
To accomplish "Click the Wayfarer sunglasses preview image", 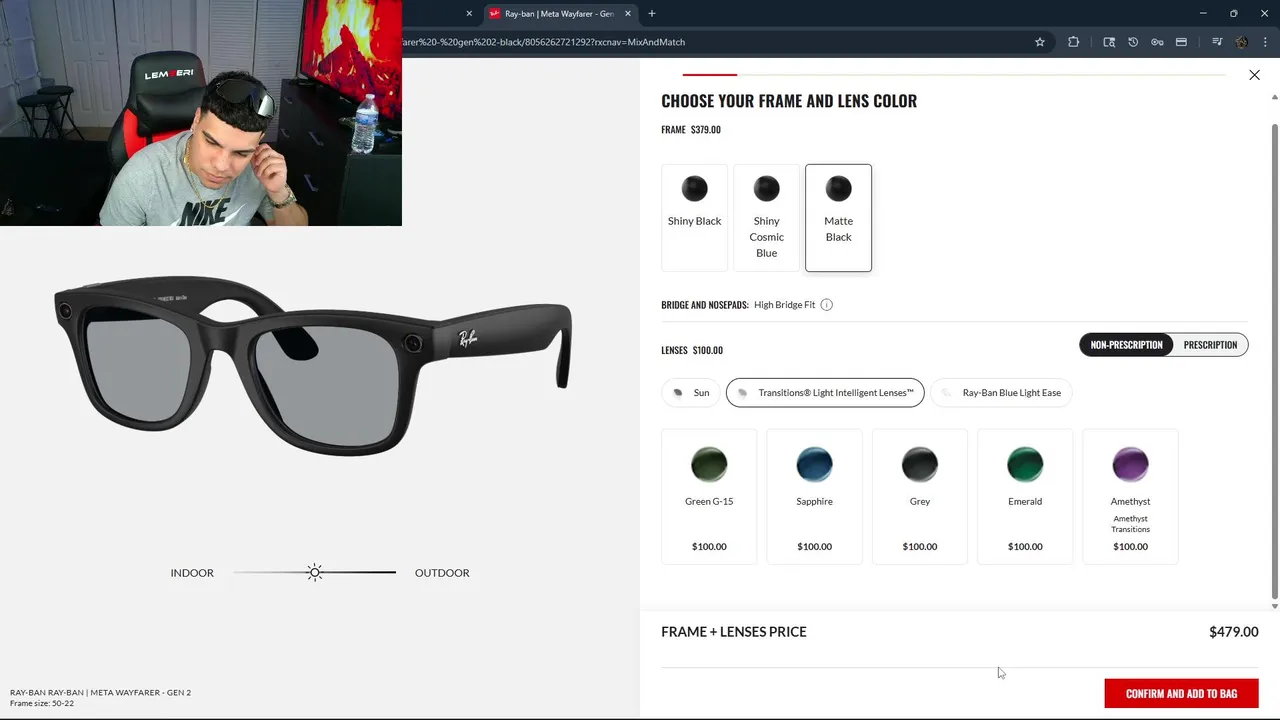I will click(313, 364).
